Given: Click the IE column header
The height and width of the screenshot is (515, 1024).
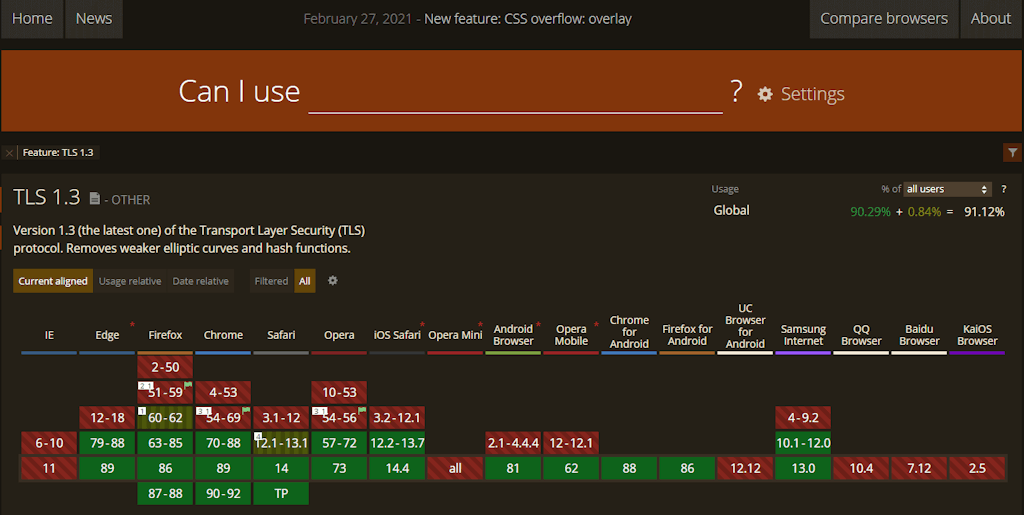Looking at the screenshot, I should [49, 335].
